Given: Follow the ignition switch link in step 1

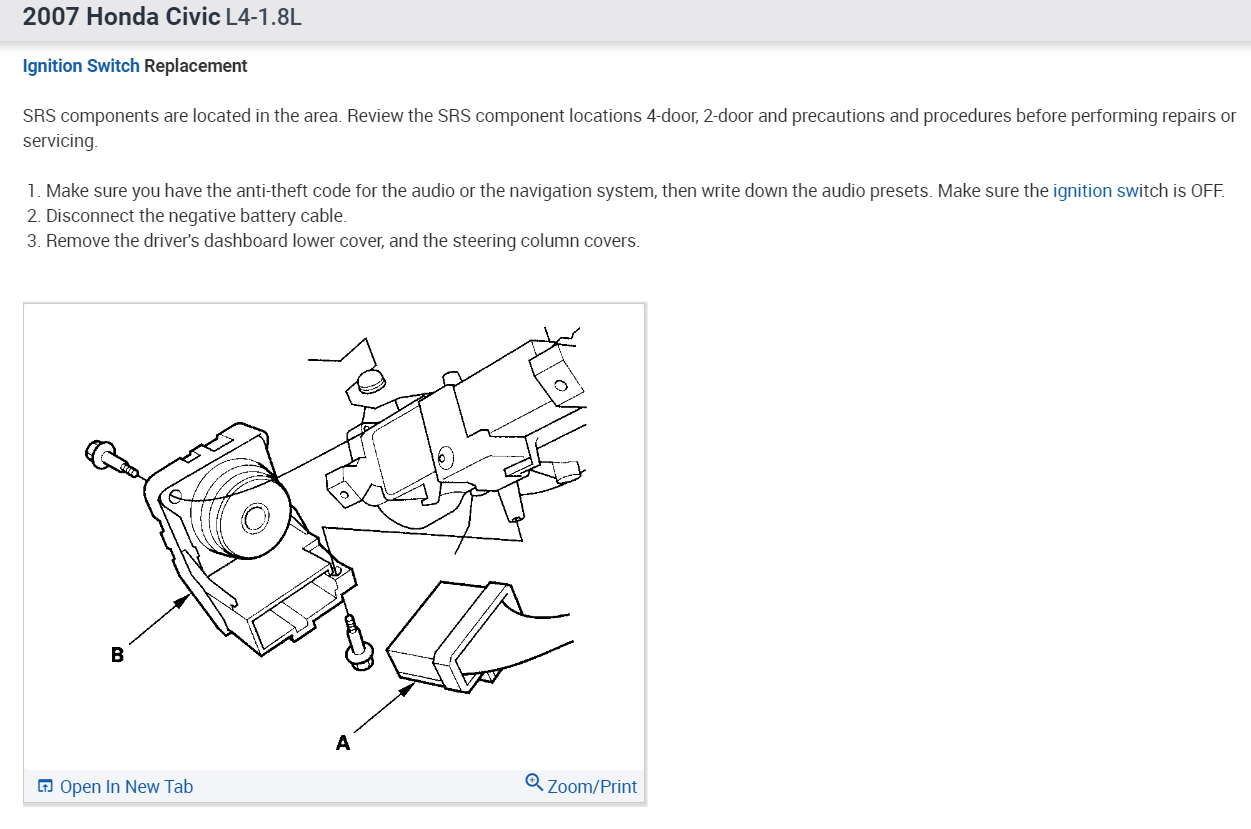Looking at the screenshot, I should [x=1110, y=190].
